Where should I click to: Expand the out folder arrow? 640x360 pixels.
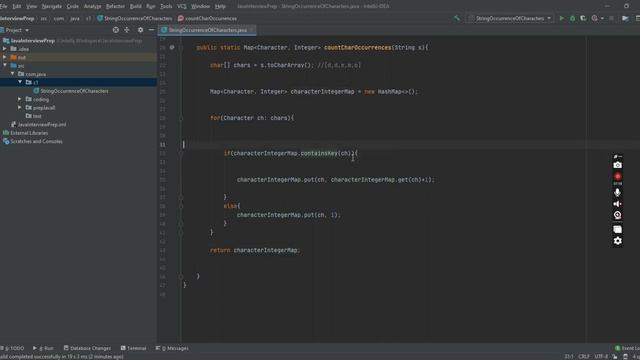click(x=4, y=57)
